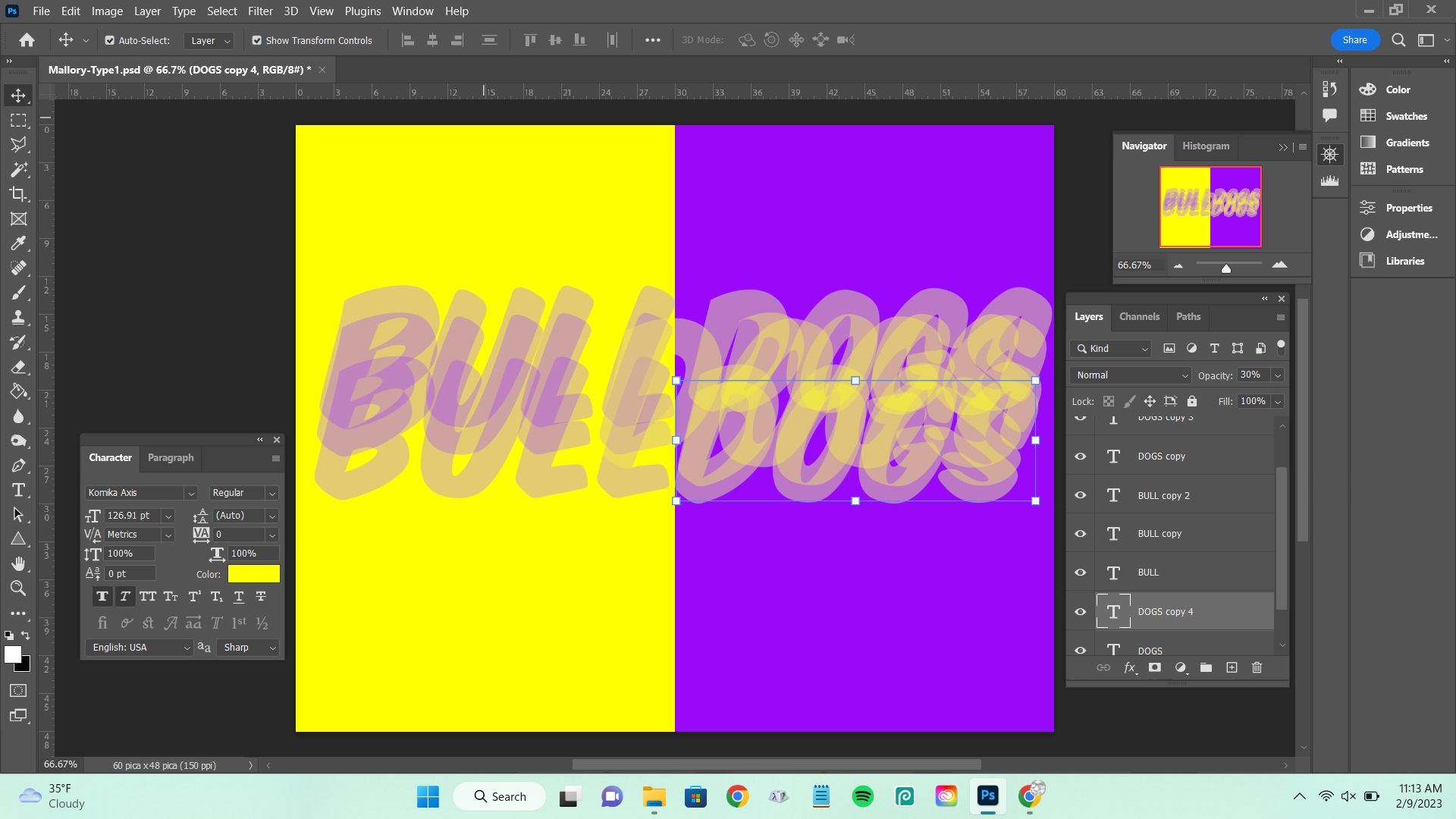Select the Clone Stamp tool
Image resolution: width=1456 pixels, height=819 pixels.
tap(18, 317)
